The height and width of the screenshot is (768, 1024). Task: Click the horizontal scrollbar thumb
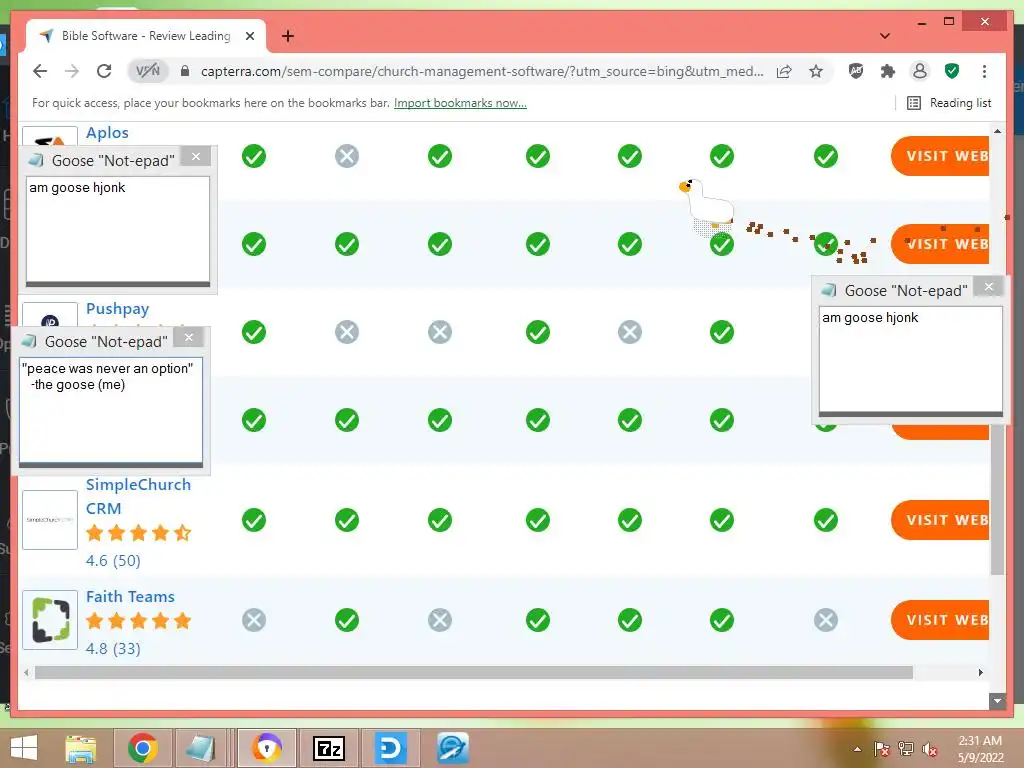tap(473, 673)
